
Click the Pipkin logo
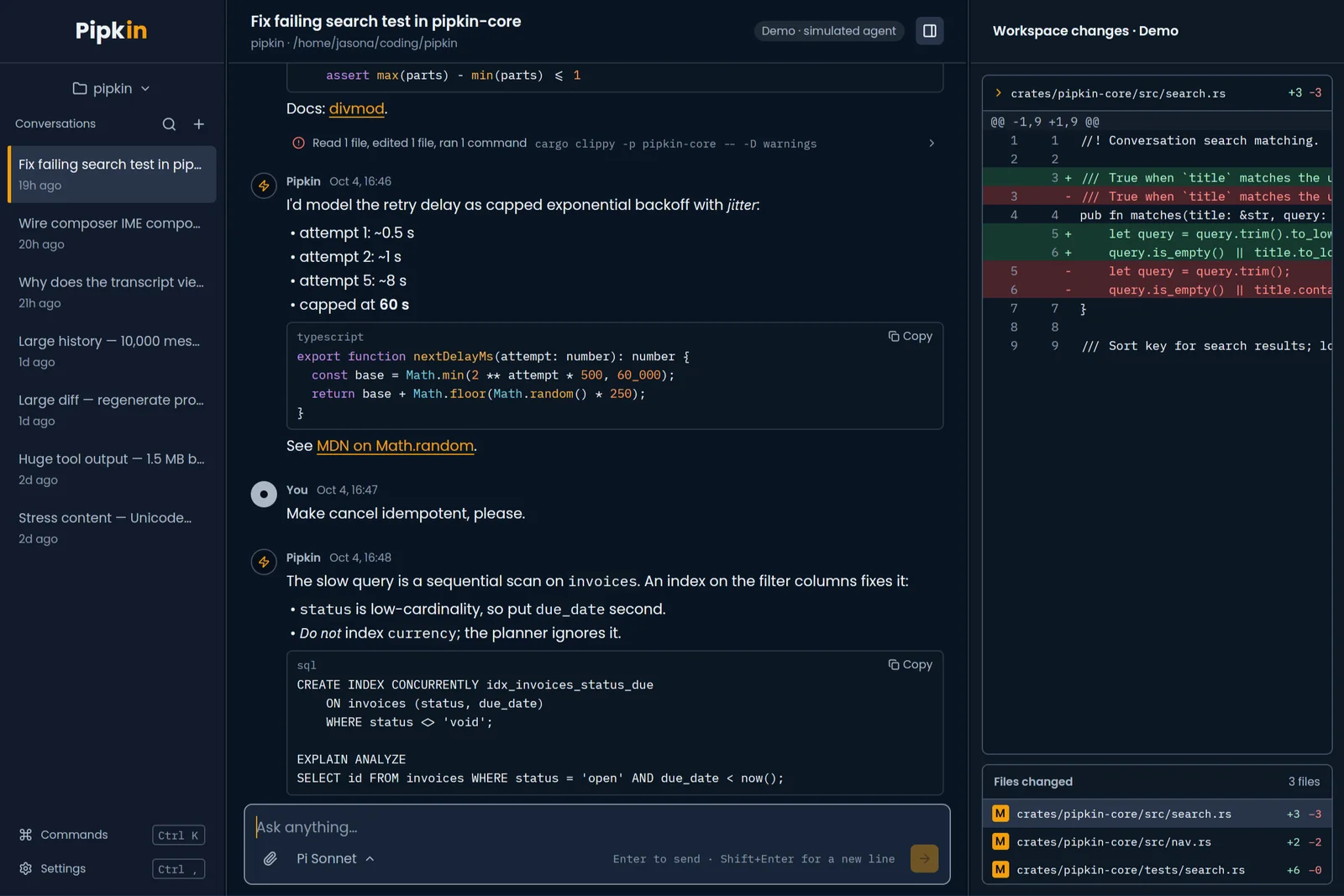111,31
